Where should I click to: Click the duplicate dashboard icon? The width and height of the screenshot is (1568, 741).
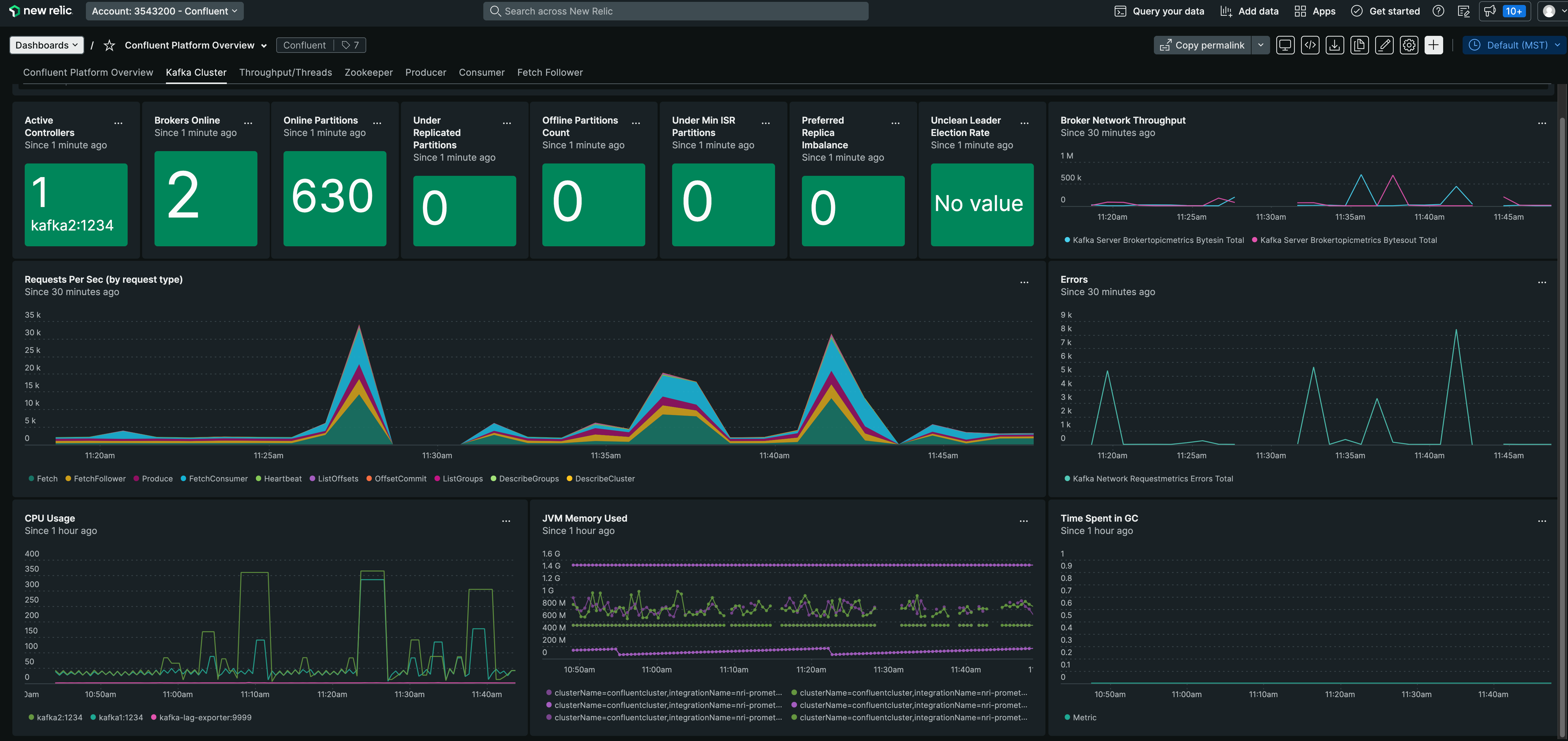point(1359,45)
